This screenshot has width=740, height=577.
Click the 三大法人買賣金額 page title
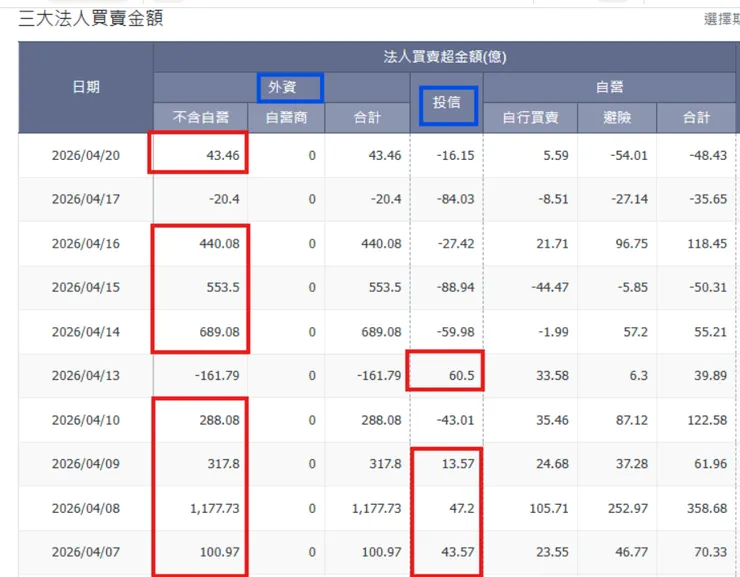click(91, 19)
